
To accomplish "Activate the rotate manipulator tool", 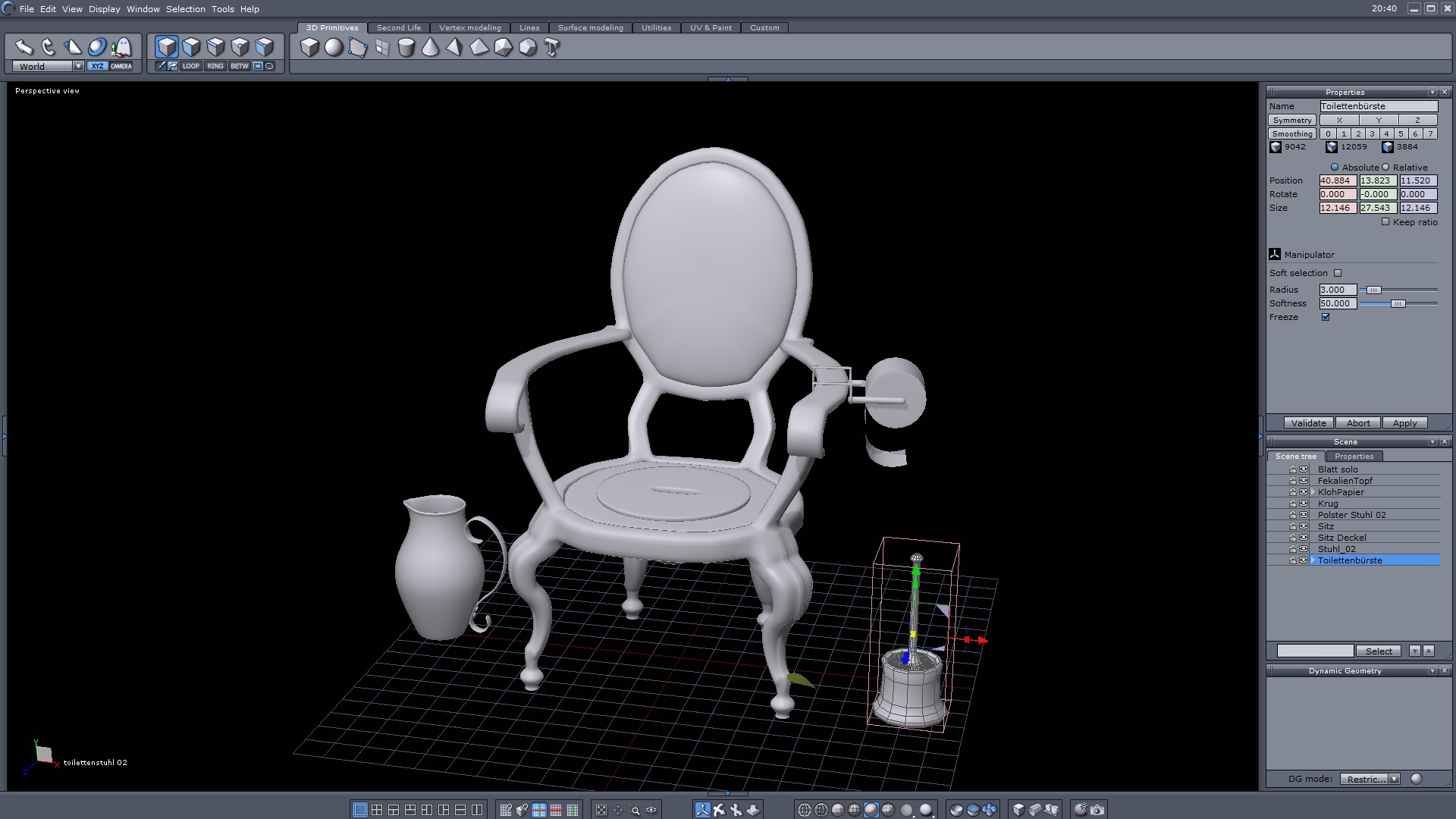I will coord(49,48).
